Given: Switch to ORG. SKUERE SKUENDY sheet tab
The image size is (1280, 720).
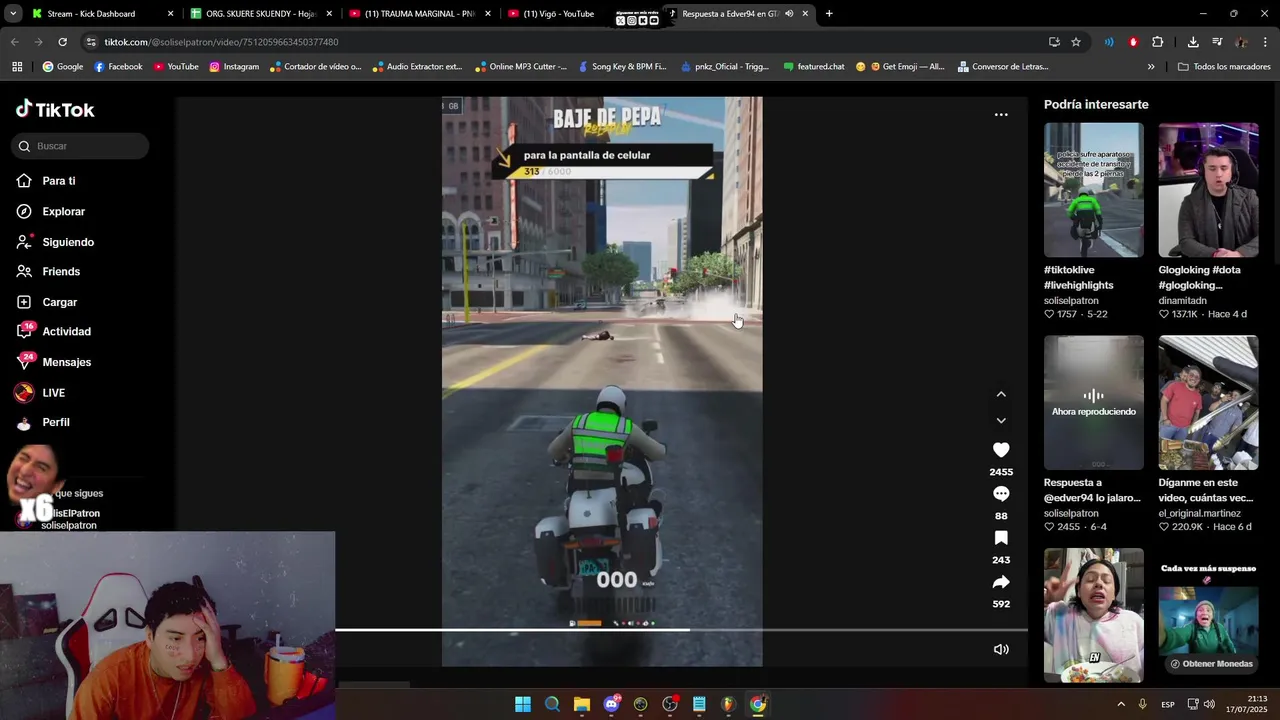Looking at the screenshot, I should (261, 14).
